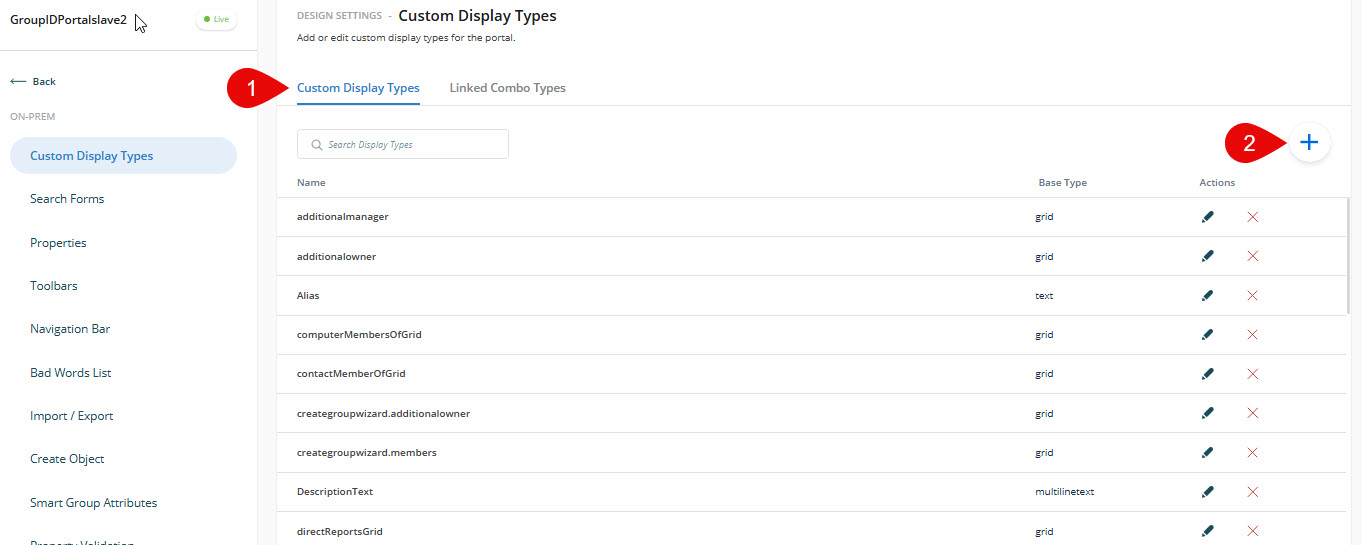
Task: Select the additionalowner row name
Action: tap(336, 256)
